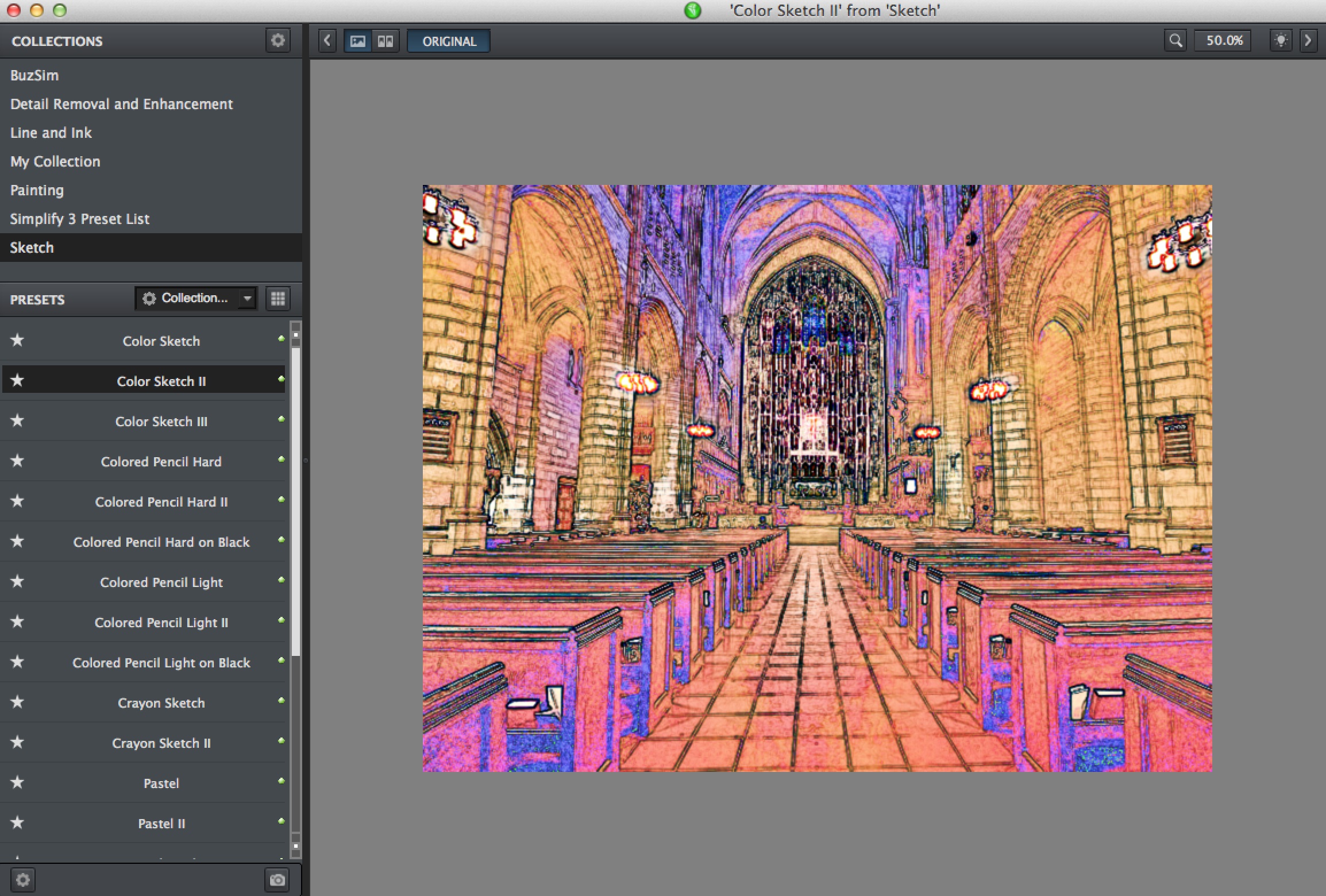Click the cathedral preview image
The height and width of the screenshot is (896, 1326).
click(x=817, y=478)
